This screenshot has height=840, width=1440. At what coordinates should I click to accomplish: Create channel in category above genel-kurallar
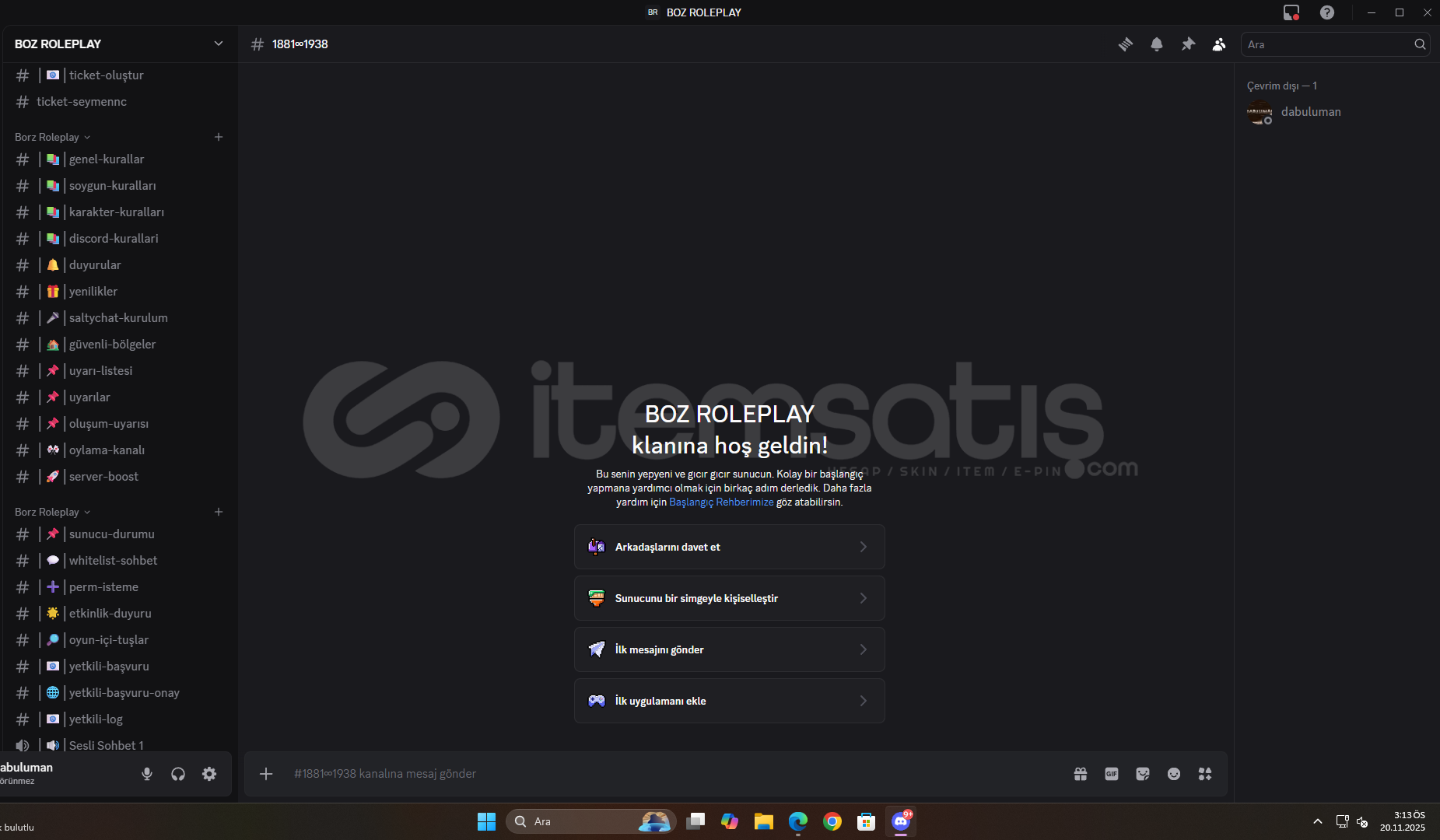pos(219,137)
